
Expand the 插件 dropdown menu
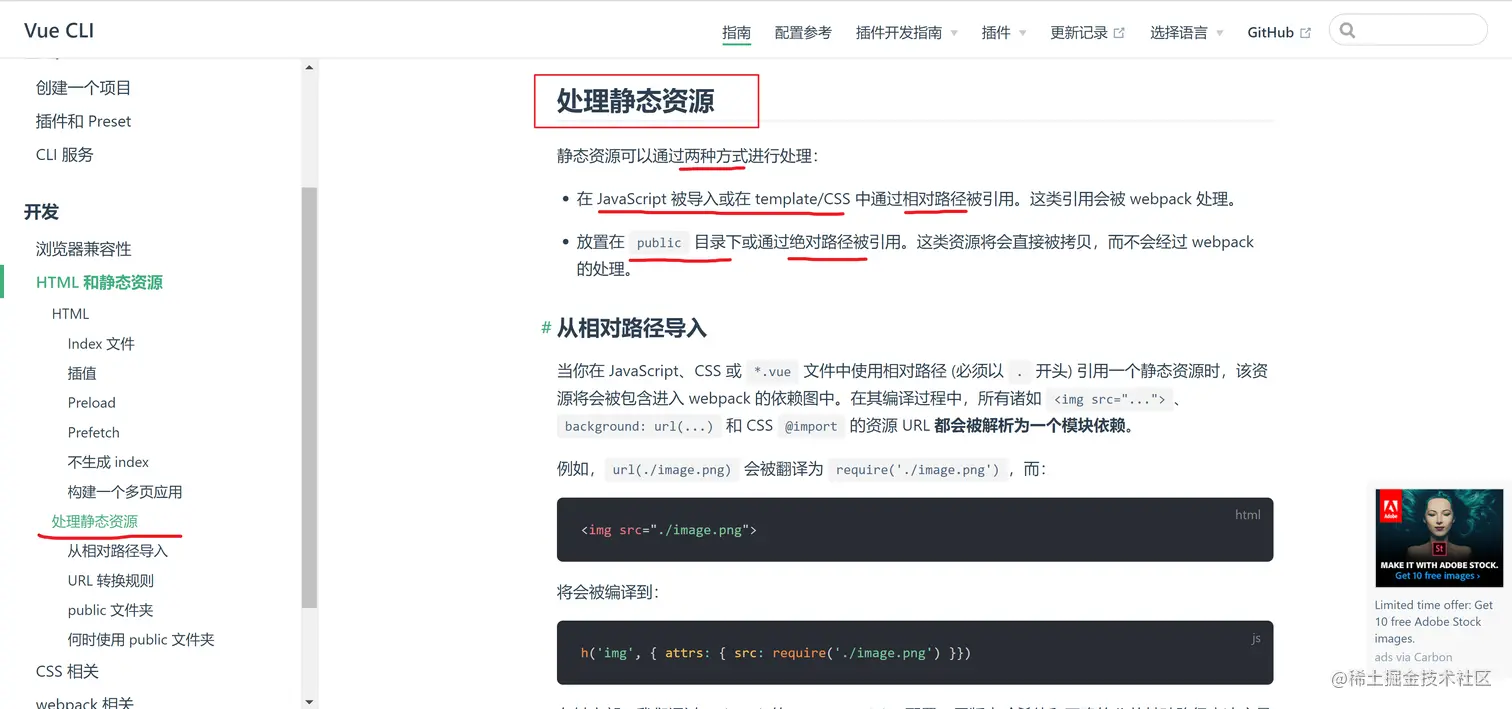(1004, 33)
